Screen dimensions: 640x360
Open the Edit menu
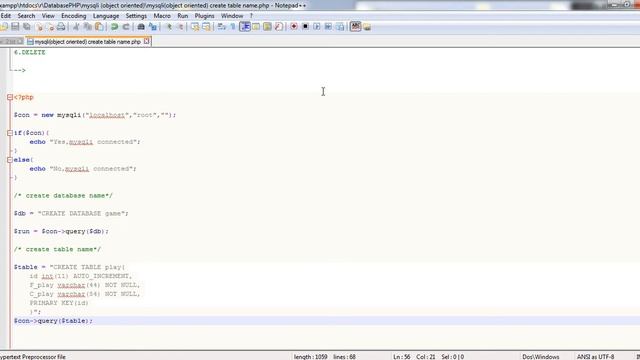(6, 16)
